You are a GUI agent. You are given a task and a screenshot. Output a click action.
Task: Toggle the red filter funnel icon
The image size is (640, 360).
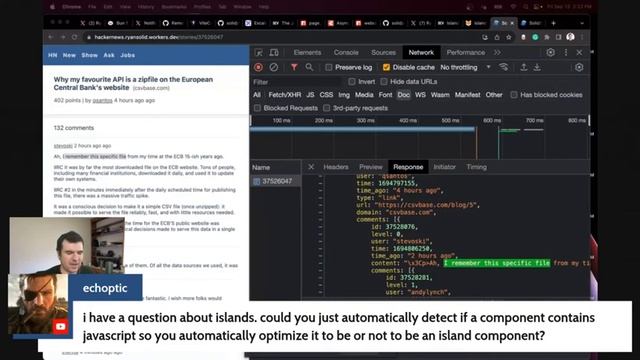pos(294,67)
